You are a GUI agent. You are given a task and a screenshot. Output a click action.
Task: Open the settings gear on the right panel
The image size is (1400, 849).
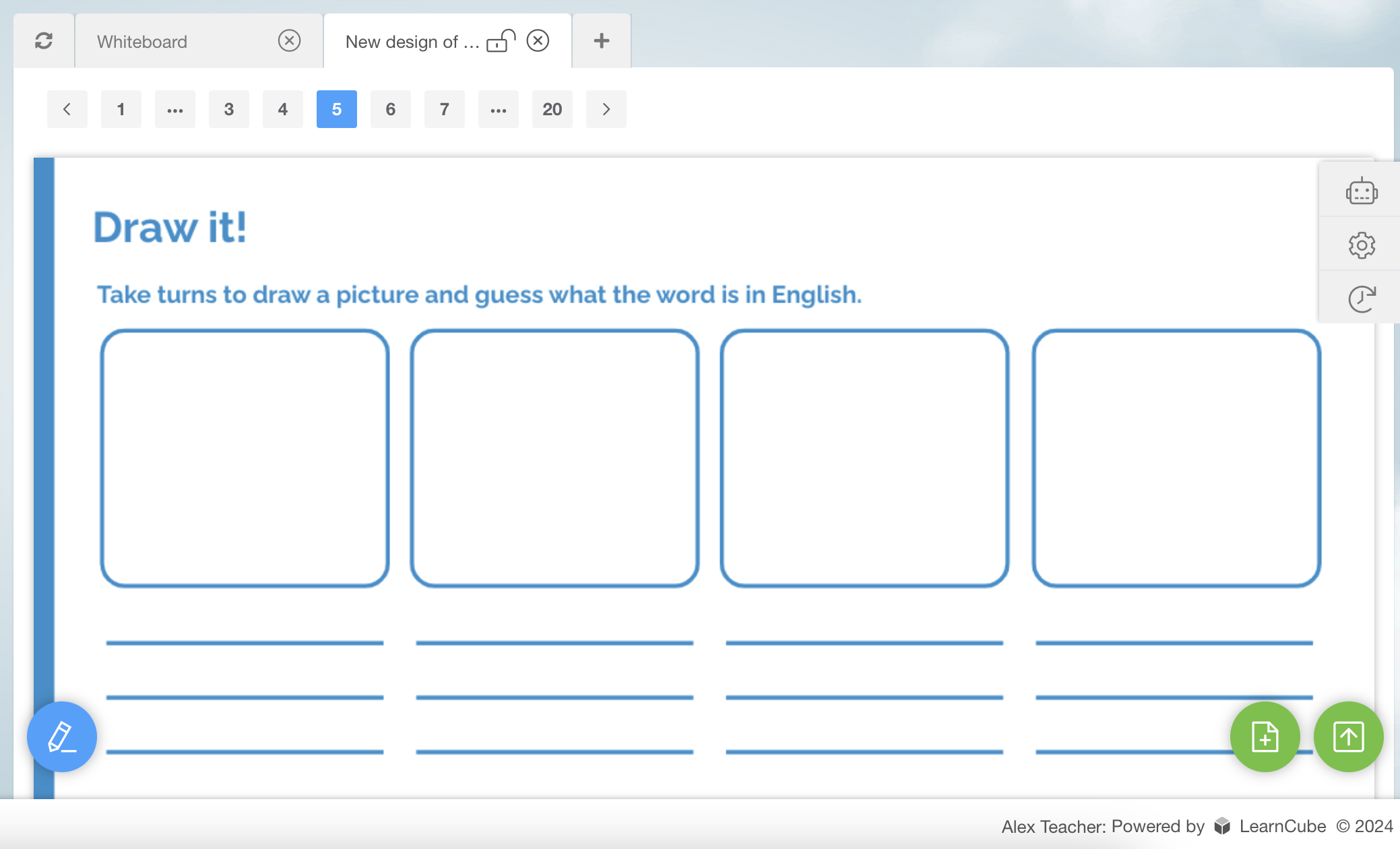(1362, 245)
